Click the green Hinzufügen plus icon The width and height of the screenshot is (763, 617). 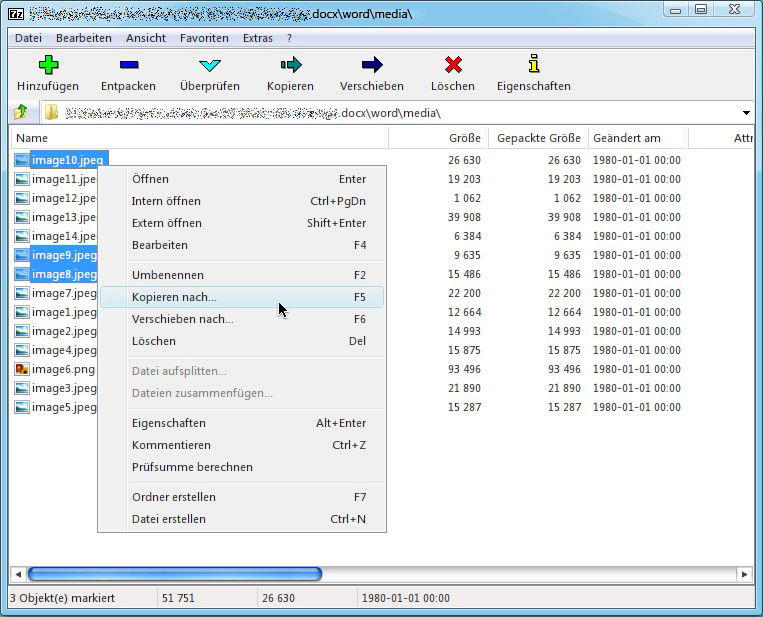(48, 64)
